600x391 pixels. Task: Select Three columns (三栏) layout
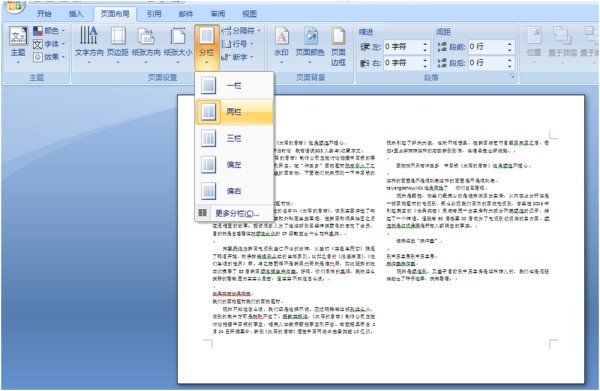click(x=235, y=138)
